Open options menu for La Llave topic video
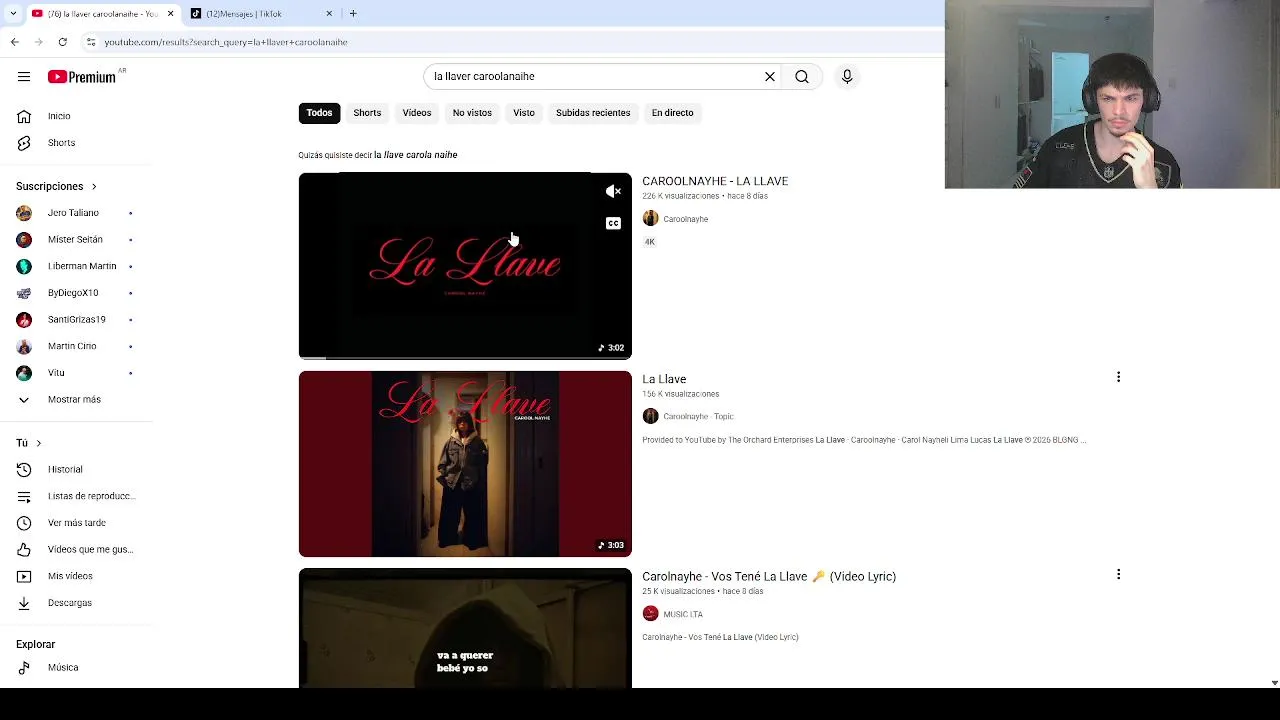 click(1118, 377)
